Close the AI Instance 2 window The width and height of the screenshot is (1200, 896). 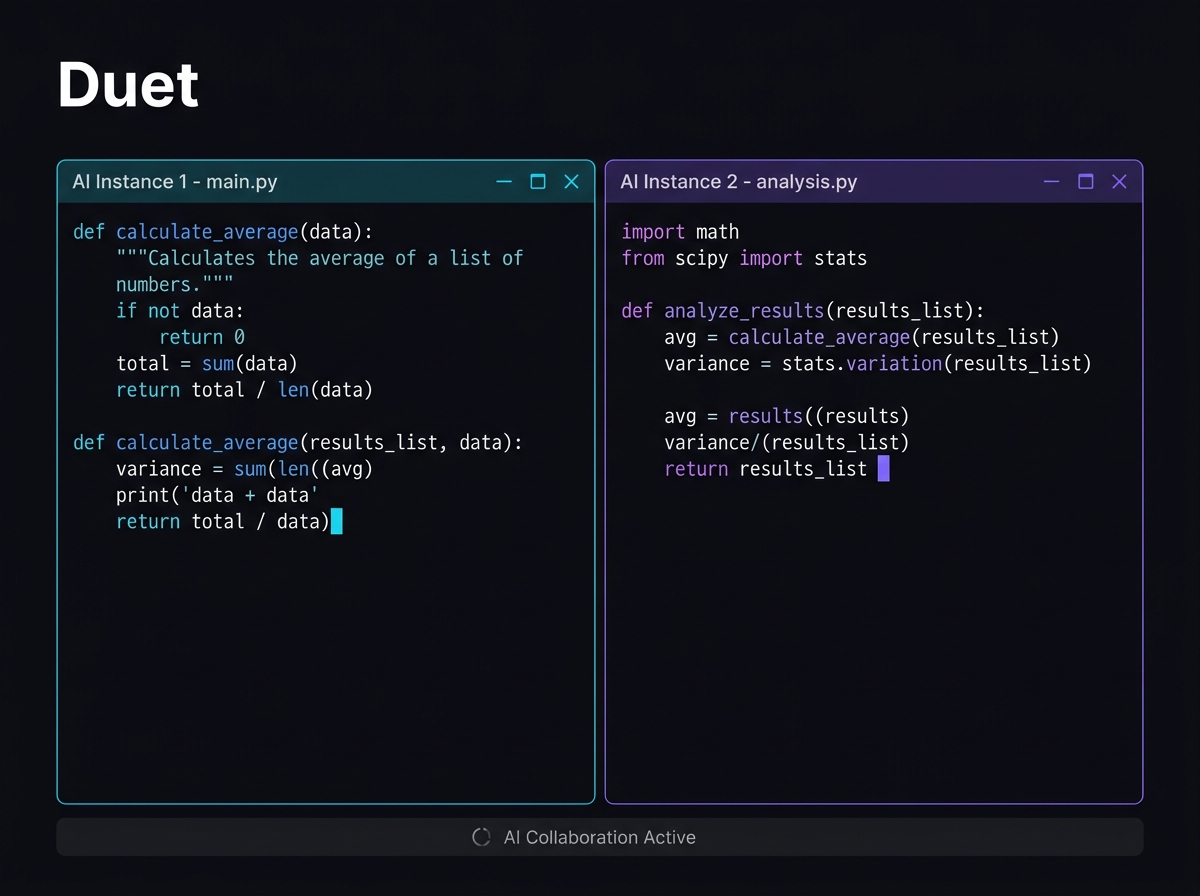pos(1119,181)
